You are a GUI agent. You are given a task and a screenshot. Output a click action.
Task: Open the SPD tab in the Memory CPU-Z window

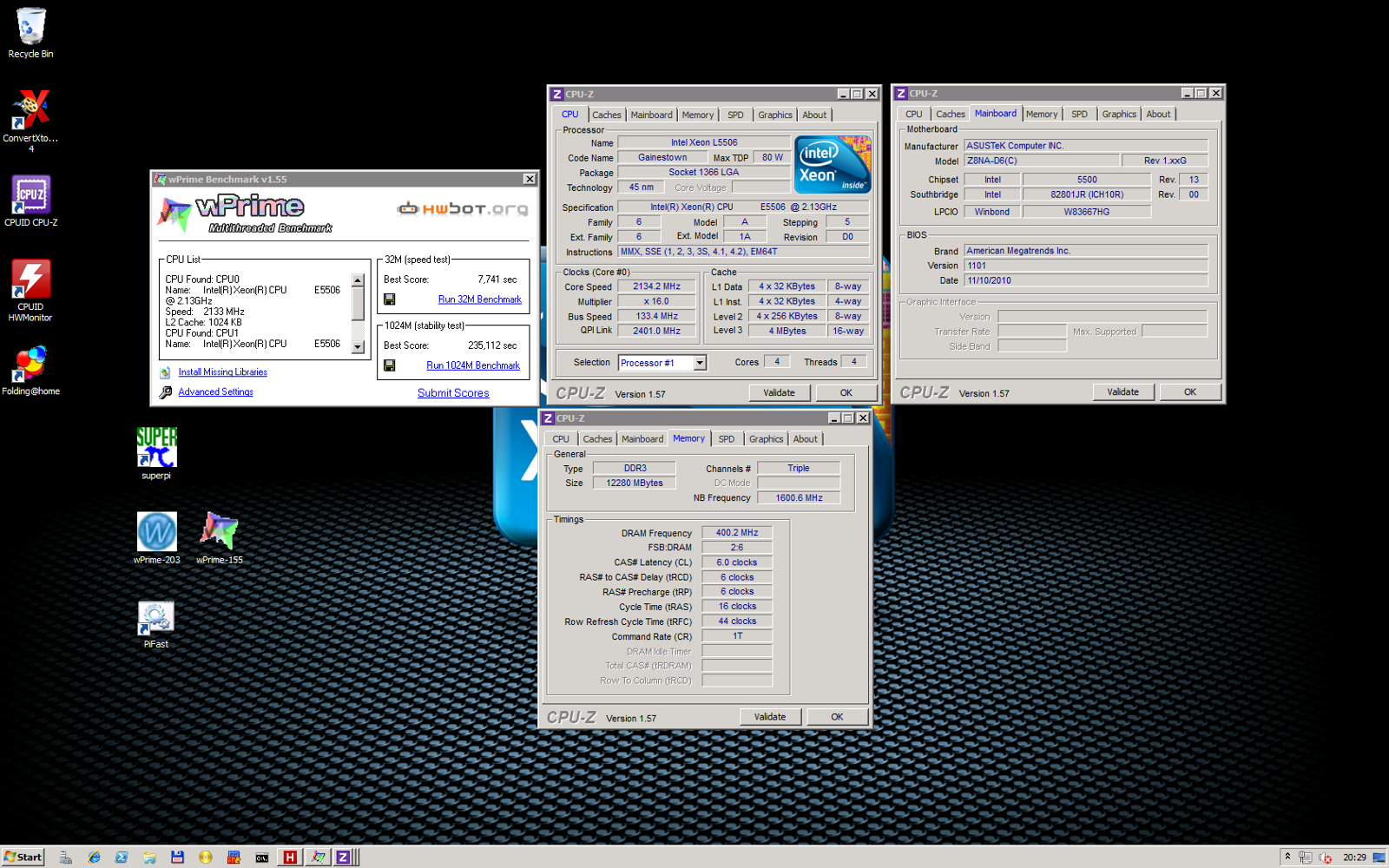pyautogui.click(x=727, y=439)
